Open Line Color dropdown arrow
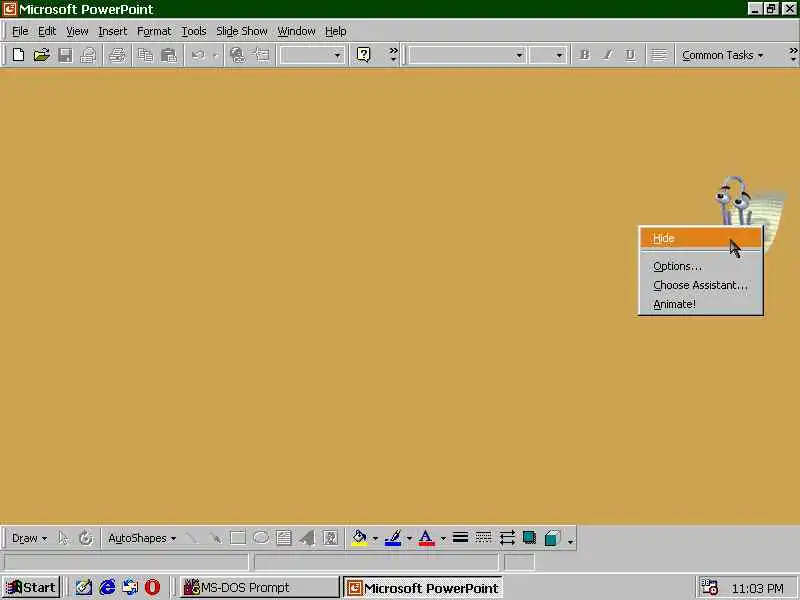This screenshot has height=600, width=800. pos(409,539)
